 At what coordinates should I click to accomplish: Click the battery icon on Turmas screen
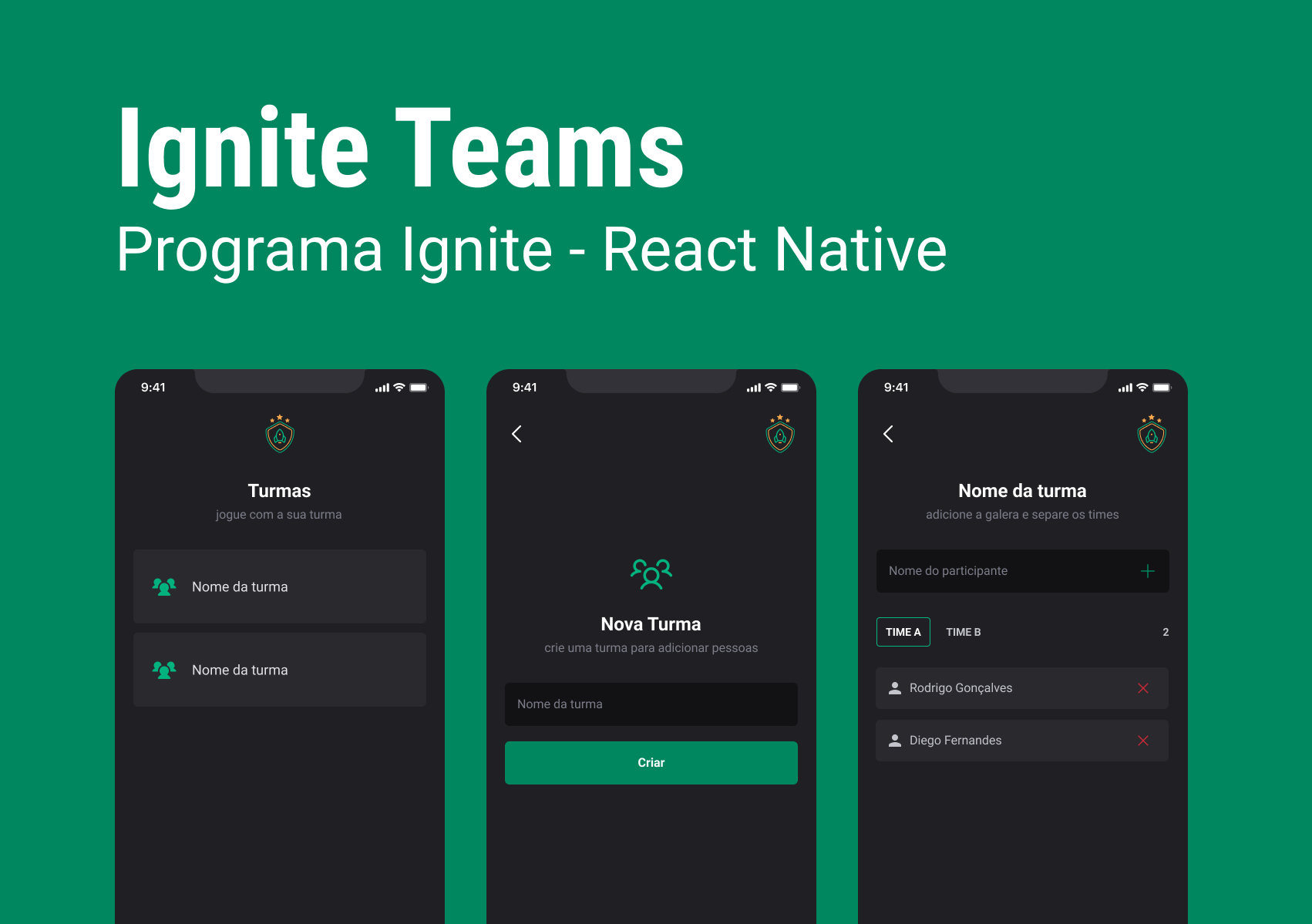click(x=419, y=388)
